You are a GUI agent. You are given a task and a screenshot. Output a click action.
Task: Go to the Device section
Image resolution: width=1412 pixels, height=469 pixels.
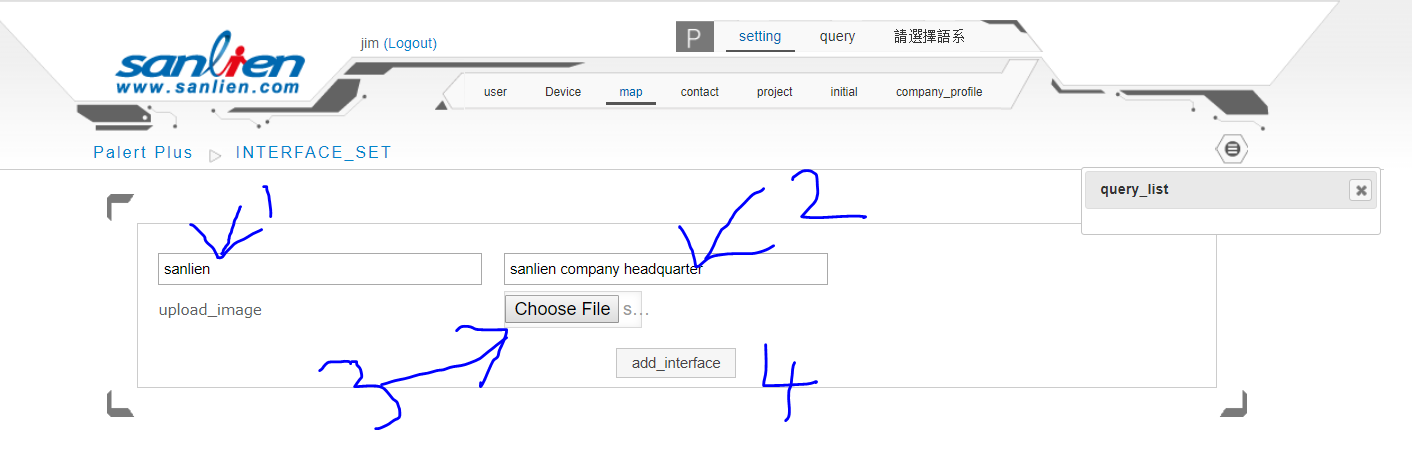pos(563,92)
